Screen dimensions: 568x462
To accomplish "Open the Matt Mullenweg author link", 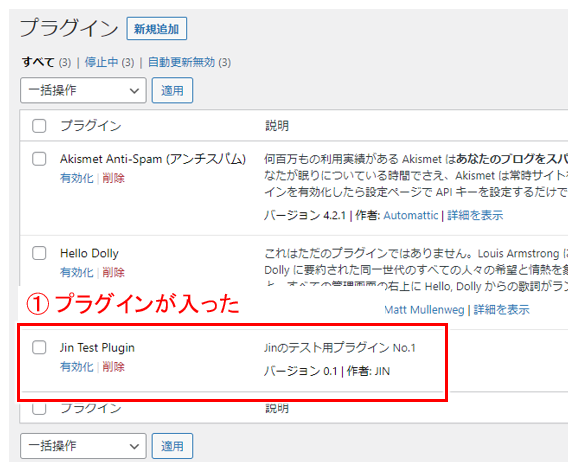I will point(424,310).
